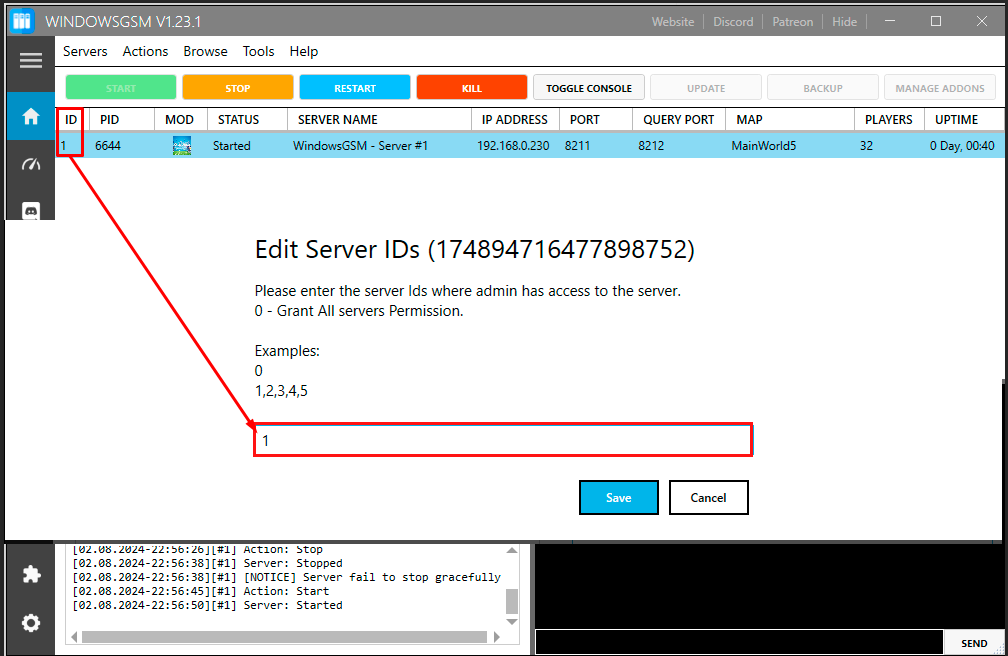Open the plugins puzzle piece icon
The width and height of the screenshot is (1008, 656).
[x=31, y=574]
